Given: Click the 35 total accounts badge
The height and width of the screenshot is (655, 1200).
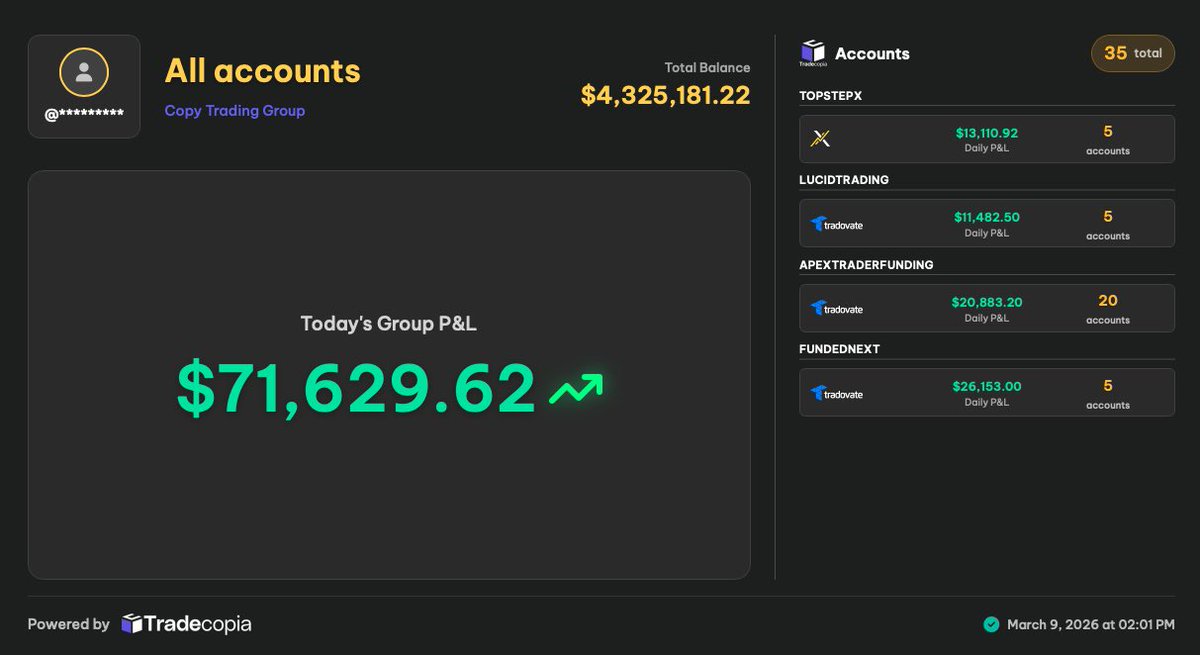Looking at the screenshot, I should pyautogui.click(x=1133, y=53).
